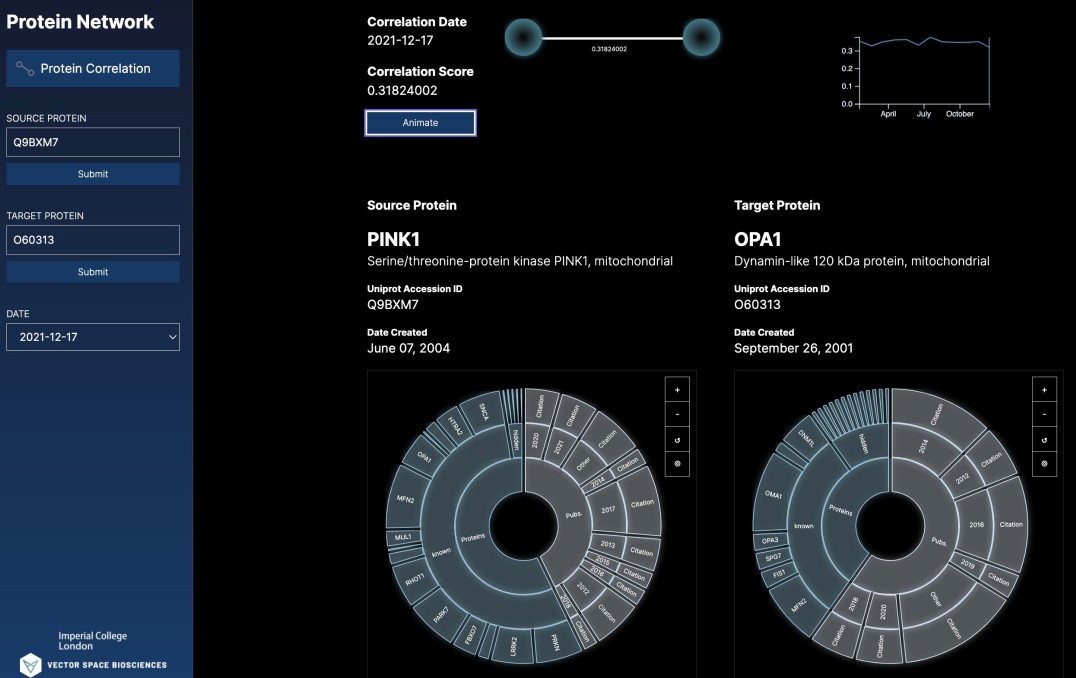Open the Date dropdown showing 2021-12-17

tap(93, 337)
